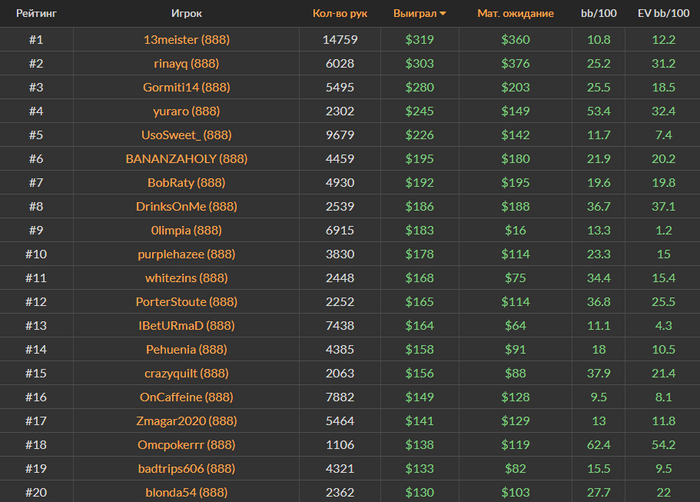Select hands count 6028
700x502 pixels.
click(340, 63)
